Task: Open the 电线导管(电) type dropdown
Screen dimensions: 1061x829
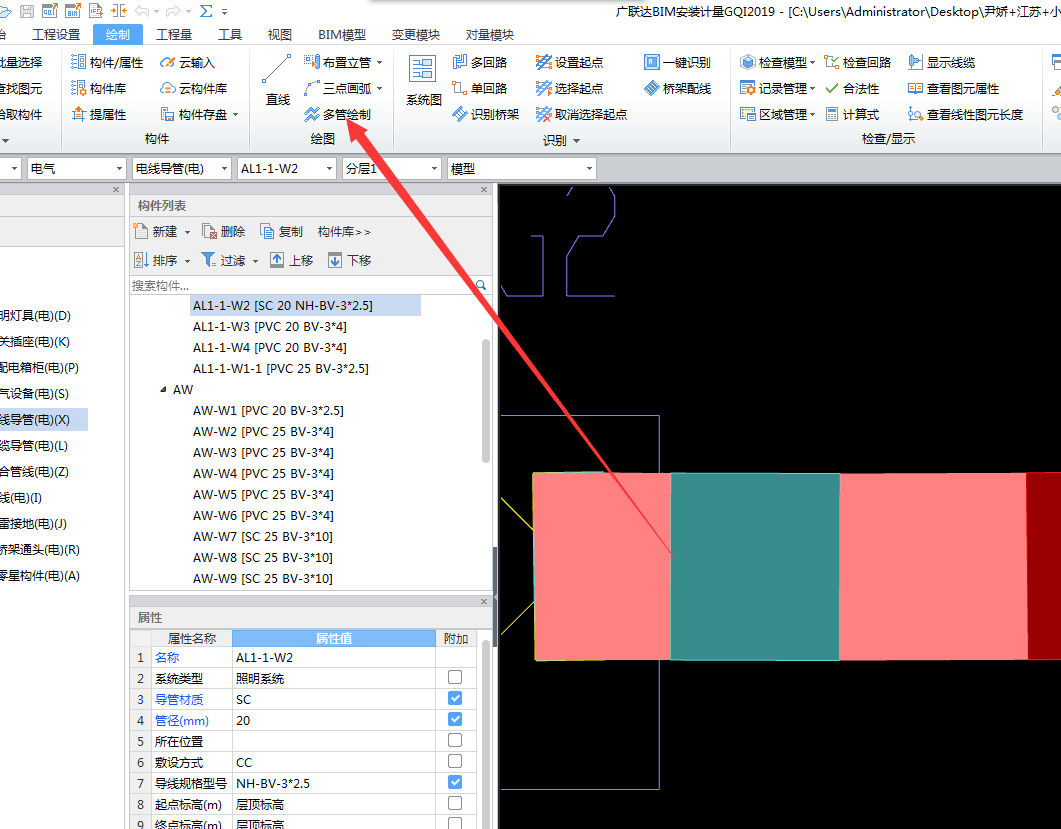Action: point(182,169)
